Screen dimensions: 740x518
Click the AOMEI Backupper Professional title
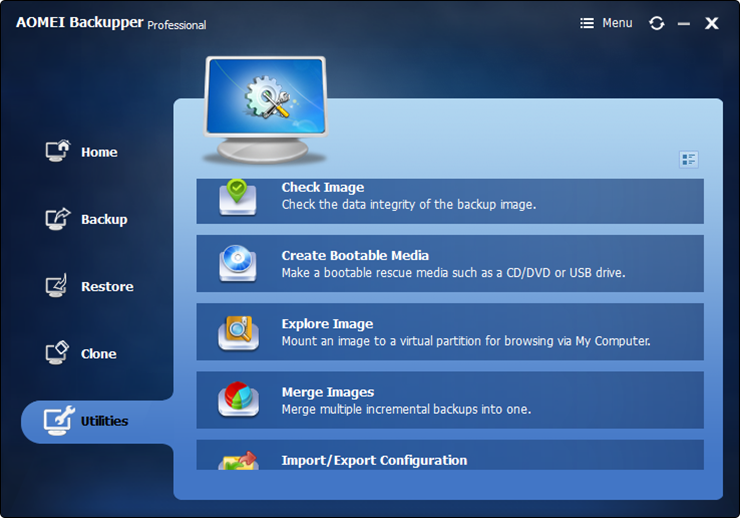pos(111,23)
